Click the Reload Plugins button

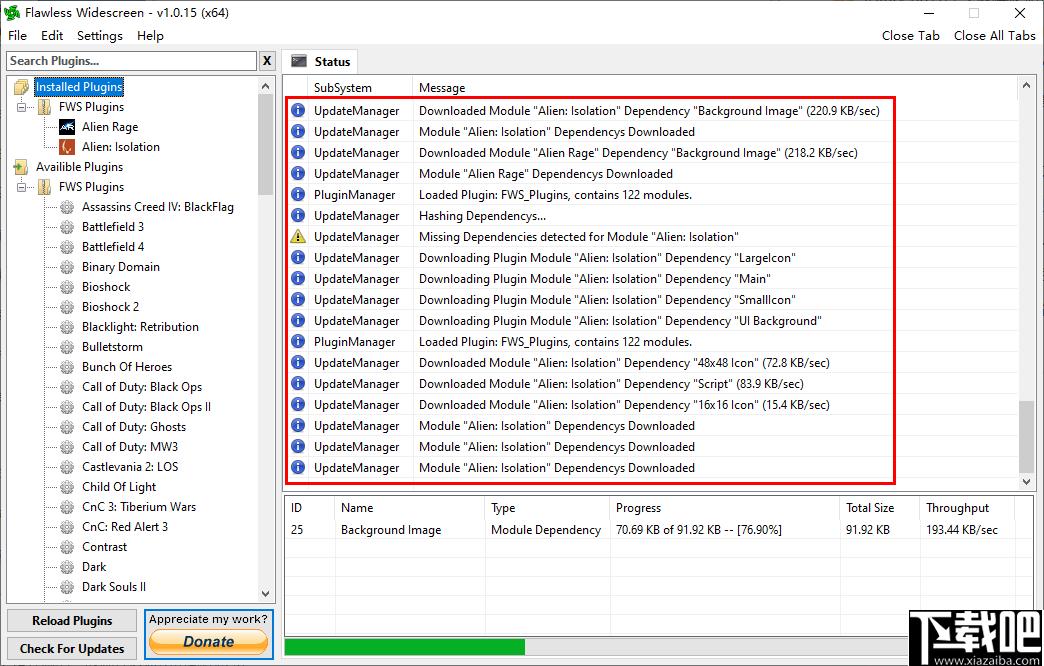[x=72, y=621]
